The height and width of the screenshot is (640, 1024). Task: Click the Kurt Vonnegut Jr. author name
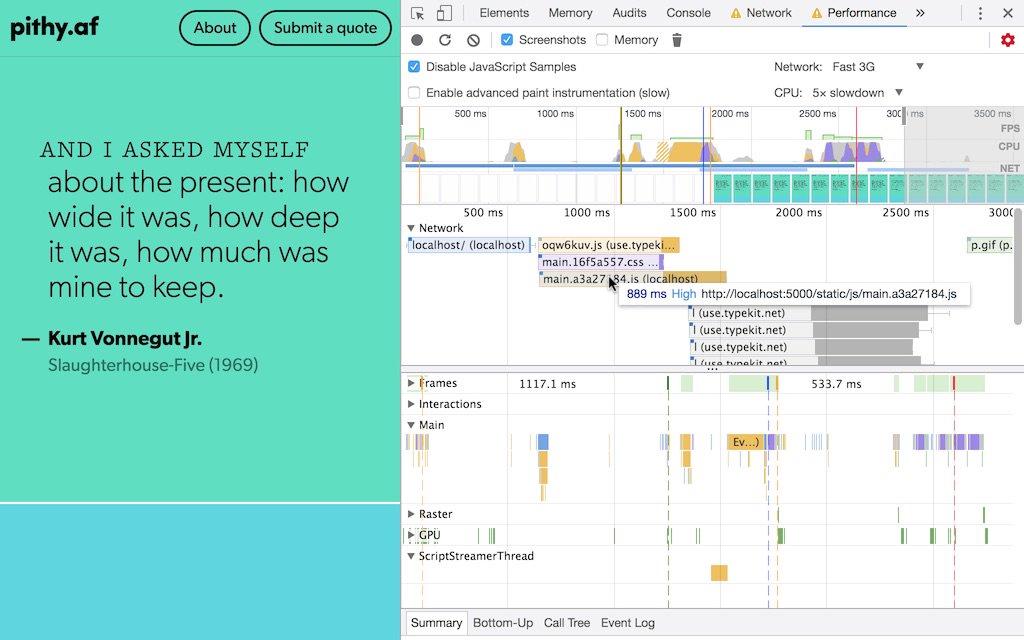pyautogui.click(x=125, y=338)
